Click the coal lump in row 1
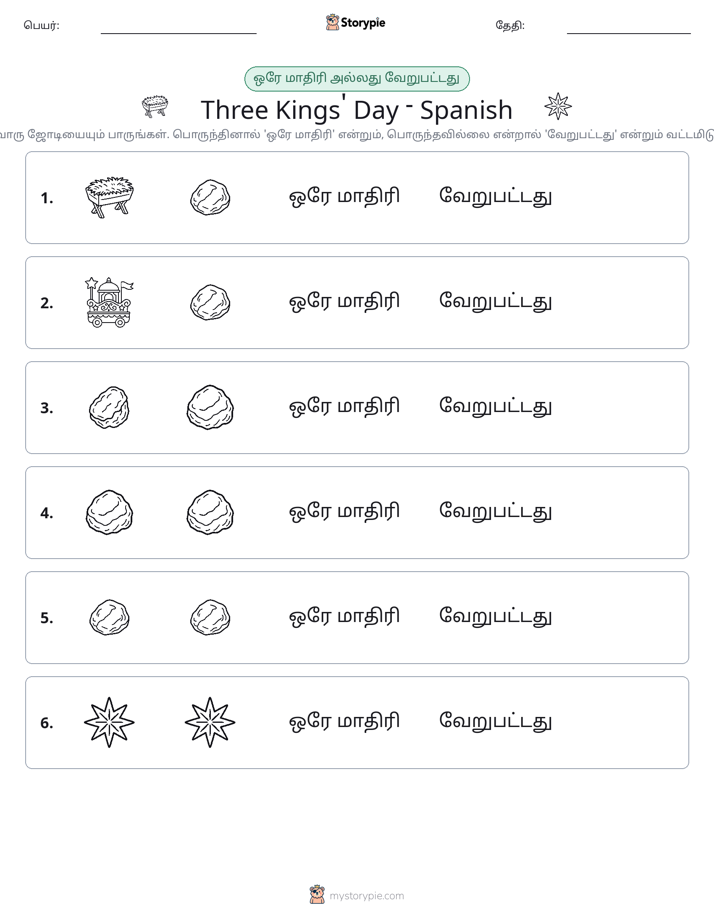This screenshot has height=924, width=714. pyautogui.click(x=210, y=197)
